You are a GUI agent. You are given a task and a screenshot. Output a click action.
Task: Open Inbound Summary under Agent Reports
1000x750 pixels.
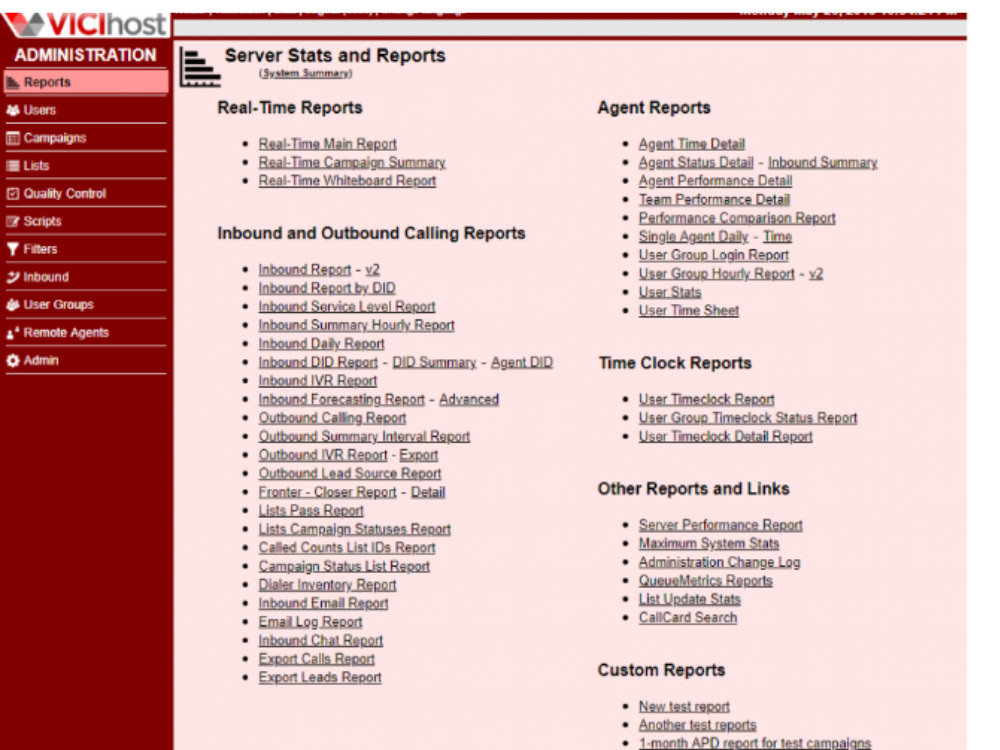point(823,163)
